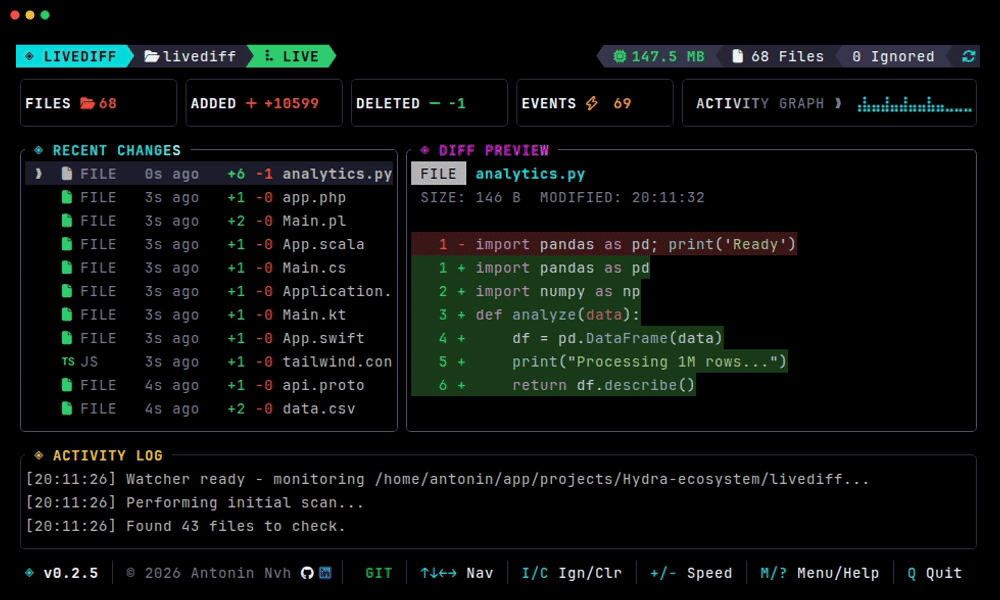Click 'Found 43 files to check.' log entry
Viewport: 1000px width, 600px height.
(x=186, y=526)
